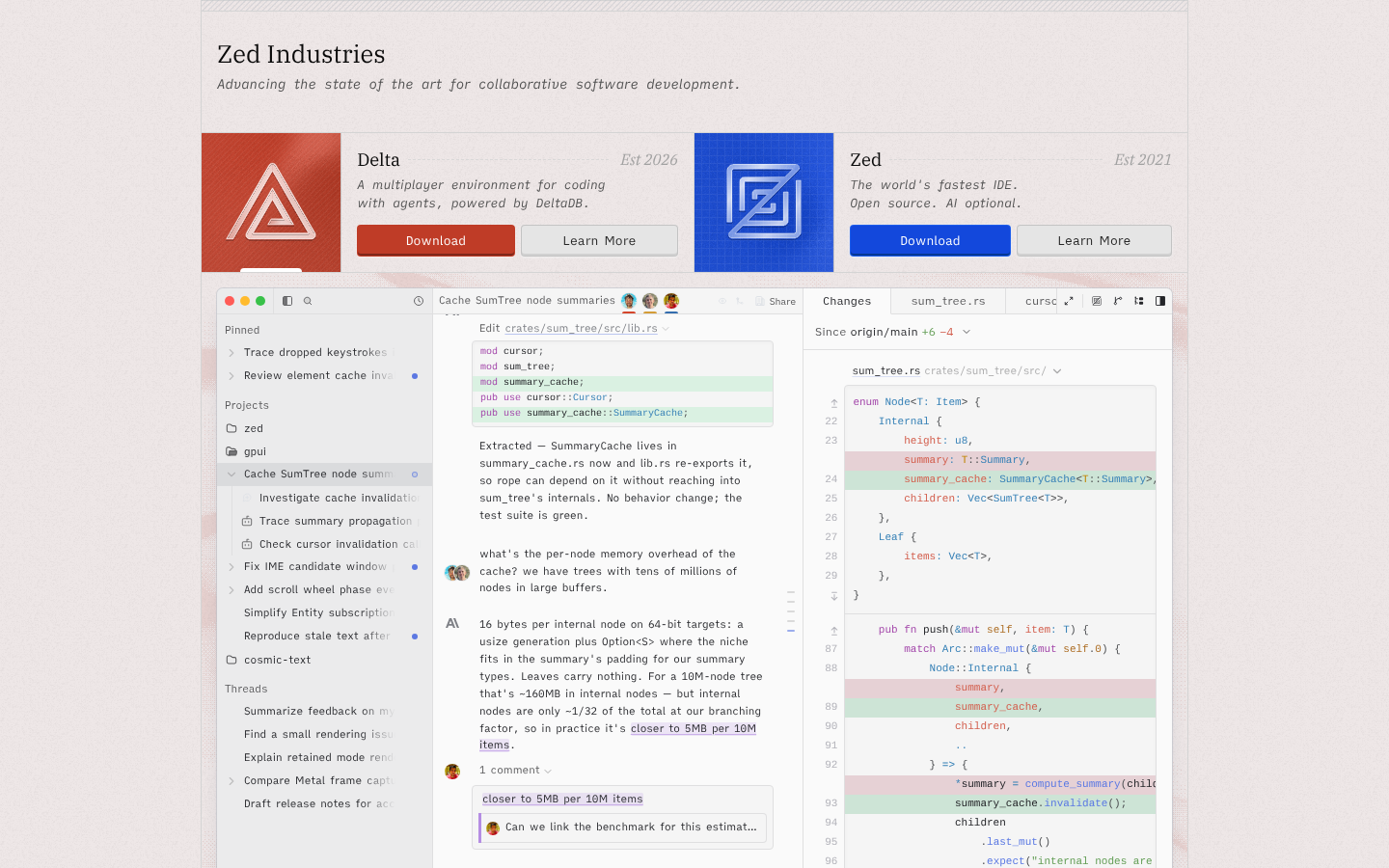Screen dimensions: 1389x868
Task: Click the expand-up arrow above line 22
Action: point(834,403)
